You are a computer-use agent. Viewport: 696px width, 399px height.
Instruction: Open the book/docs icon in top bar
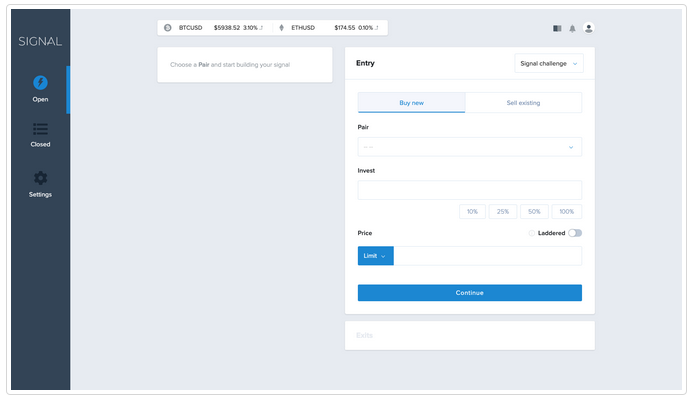(x=557, y=28)
